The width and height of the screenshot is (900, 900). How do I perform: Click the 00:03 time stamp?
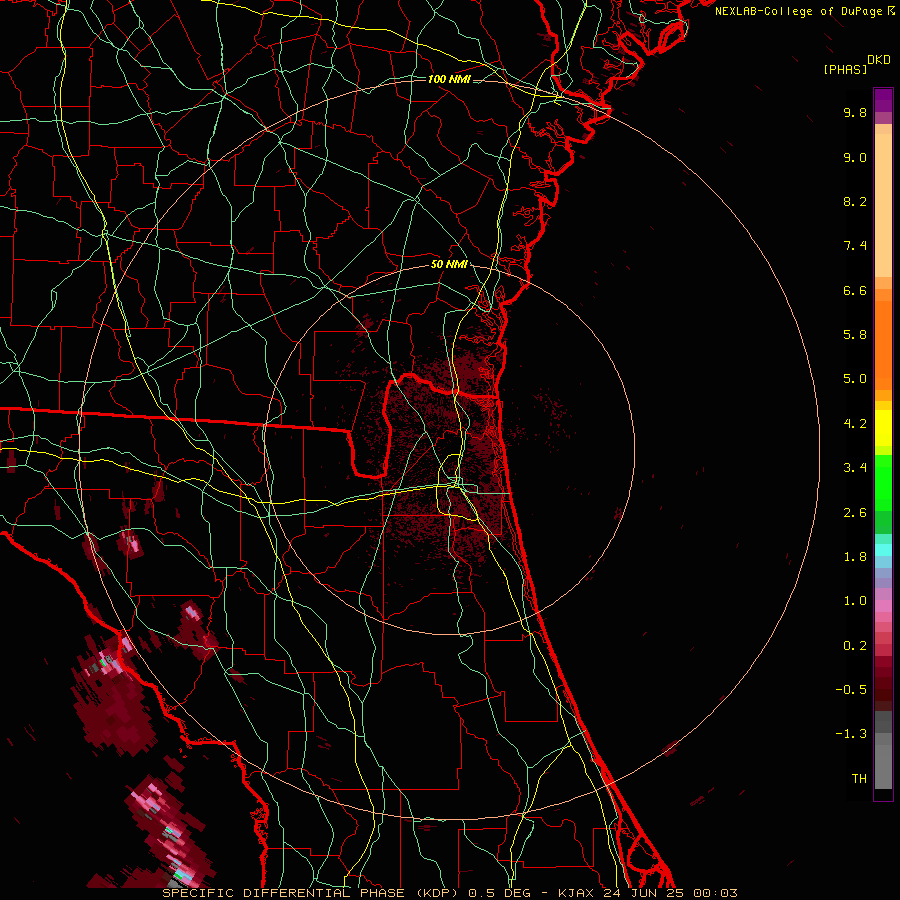pos(715,893)
